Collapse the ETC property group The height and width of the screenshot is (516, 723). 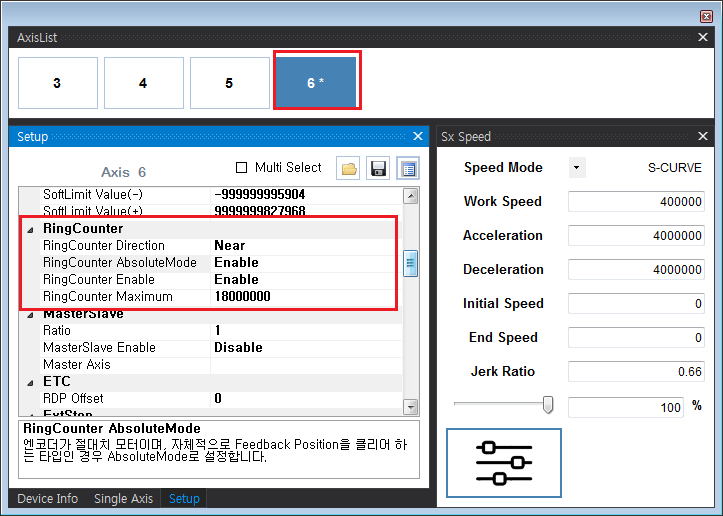point(30,382)
